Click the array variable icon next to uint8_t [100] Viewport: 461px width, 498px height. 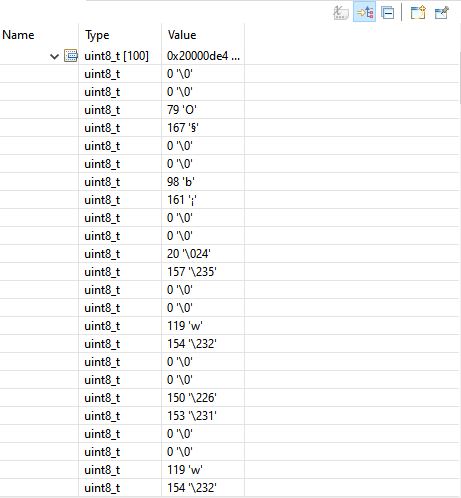[71, 56]
